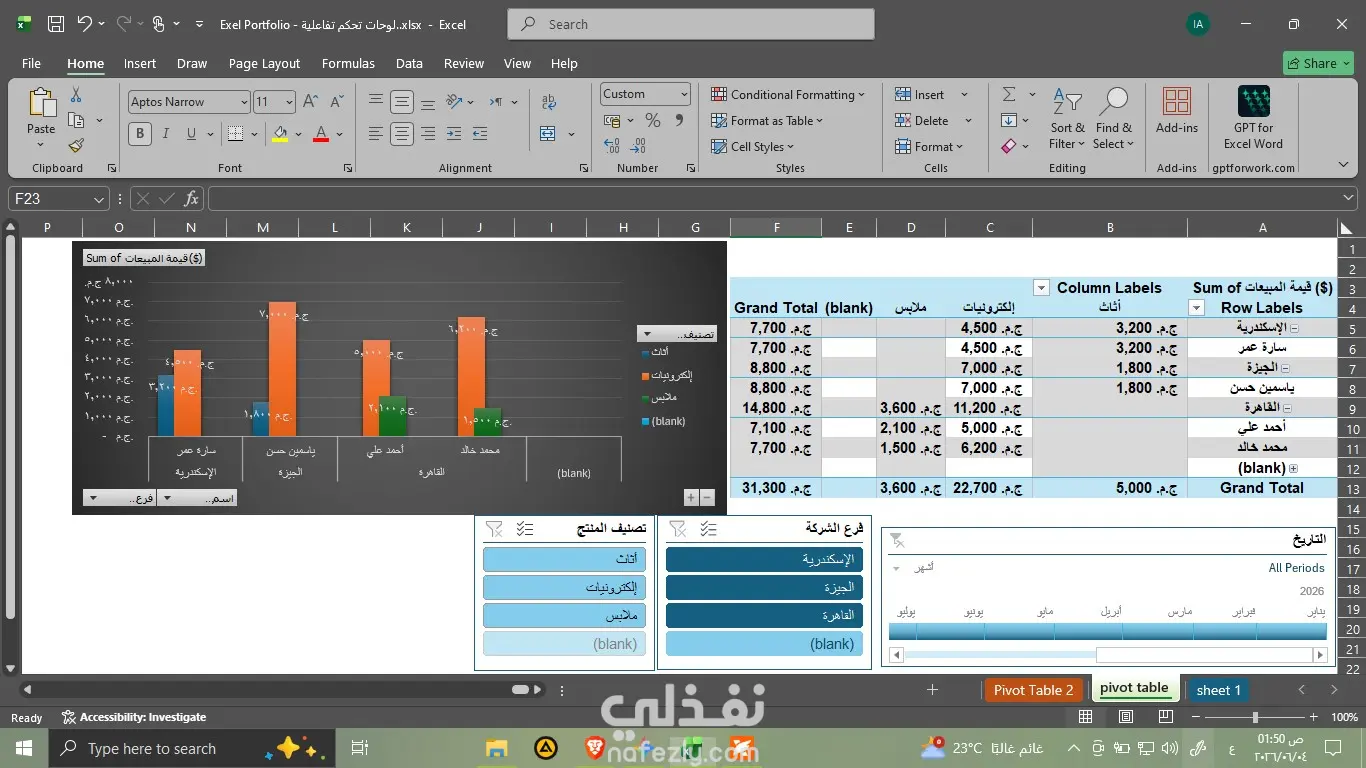Click the Format Painter brush icon

coord(76,145)
